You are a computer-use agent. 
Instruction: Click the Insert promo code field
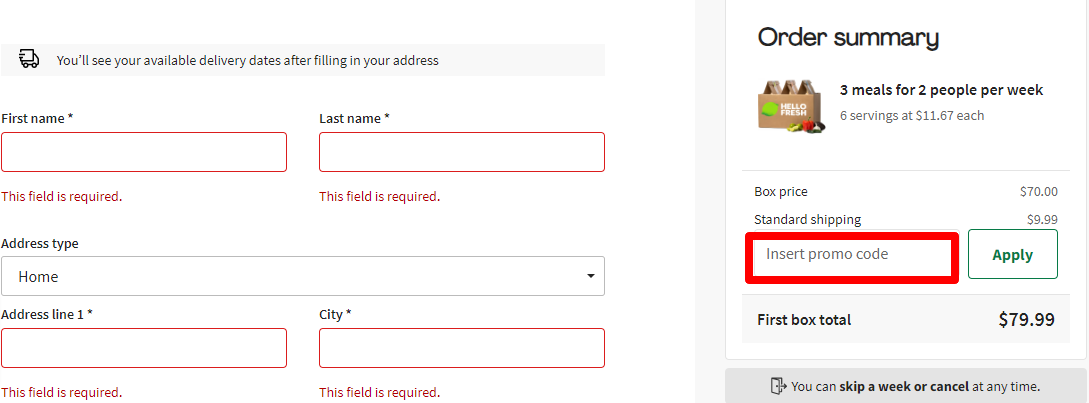point(851,255)
